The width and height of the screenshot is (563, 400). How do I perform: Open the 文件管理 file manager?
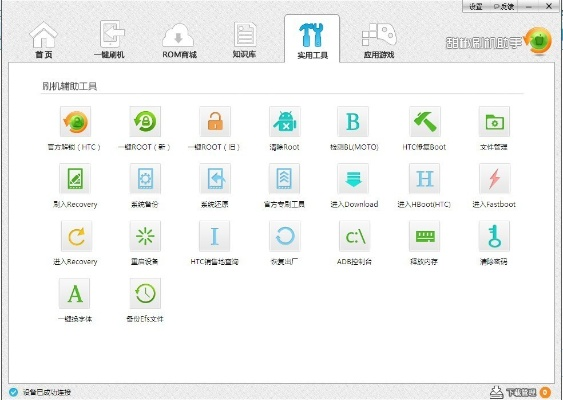click(494, 122)
